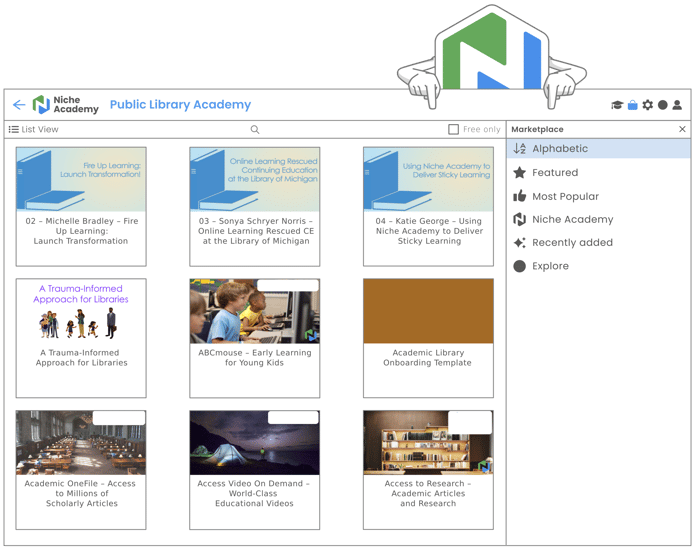Viewport: 700px width, 554px height.
Task: Click '02 – Michelle Bradley – Fire Up Learning' title
Action: click(81, 231)
